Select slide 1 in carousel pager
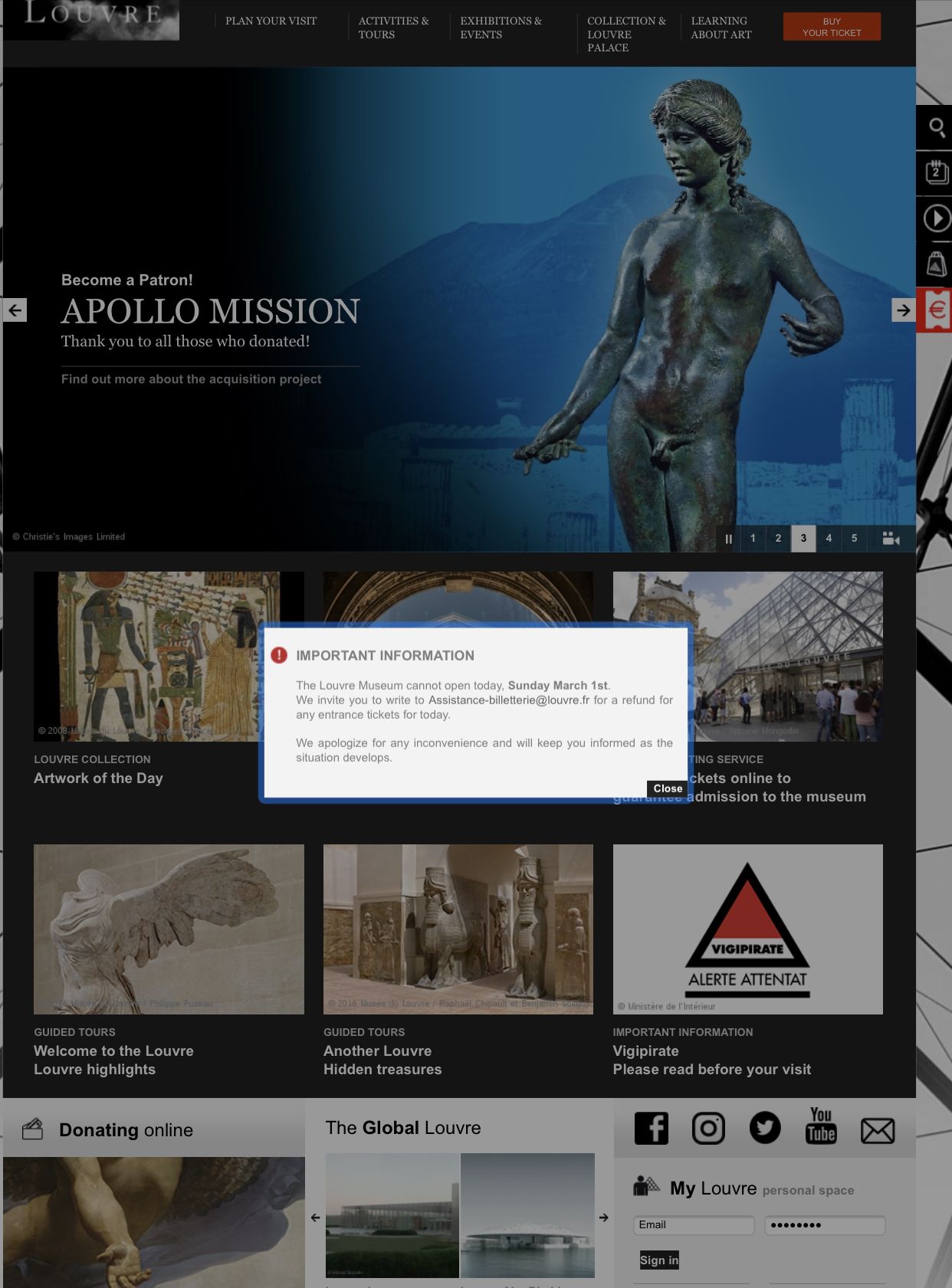The height and width of the screenshot is (1288, 952). [753, 539]
